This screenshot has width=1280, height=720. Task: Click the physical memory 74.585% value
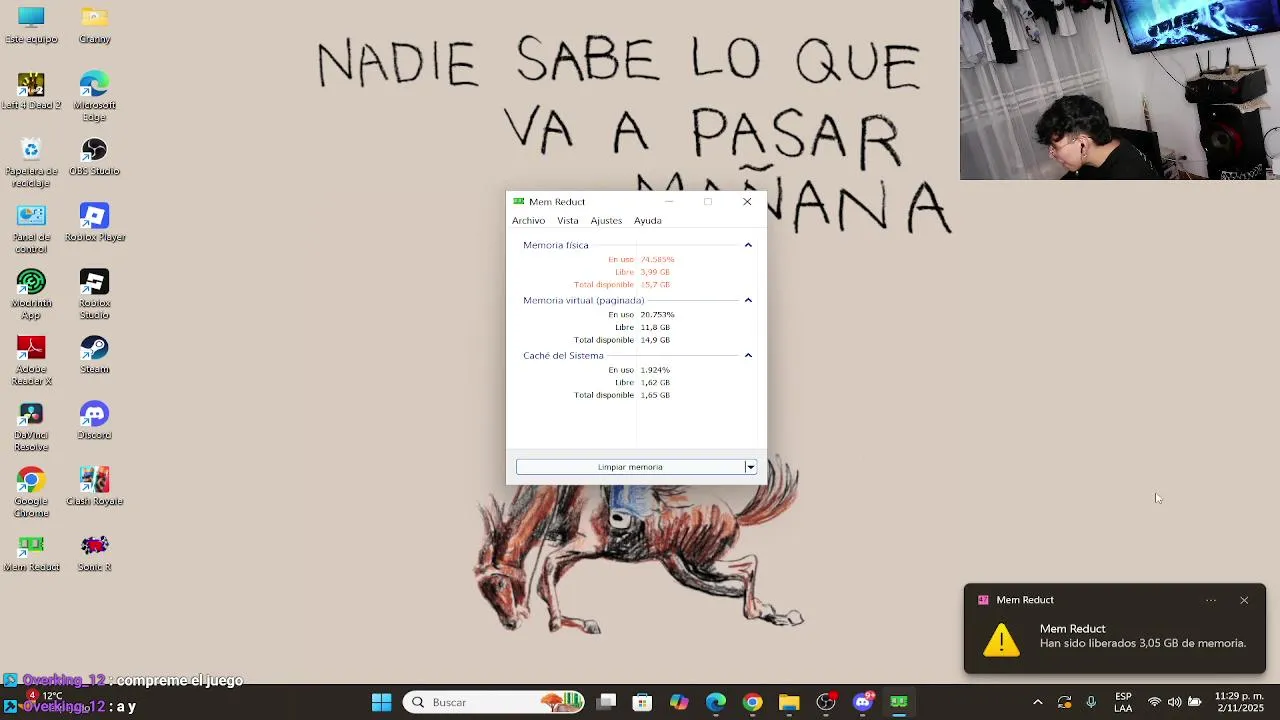(657, 259)
